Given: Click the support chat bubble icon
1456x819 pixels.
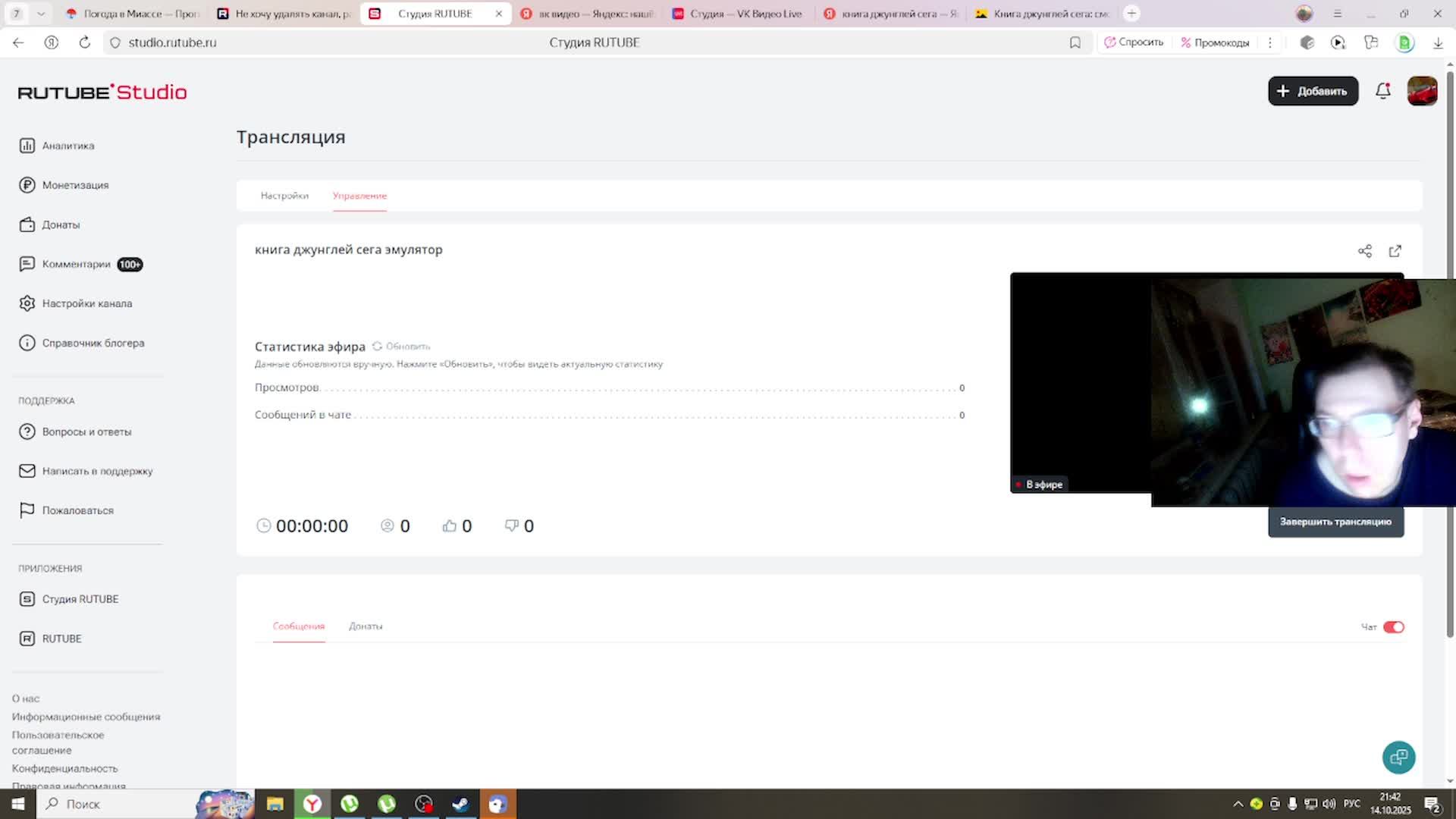Looking at the screenshot, I should (x=1398, y=757).
